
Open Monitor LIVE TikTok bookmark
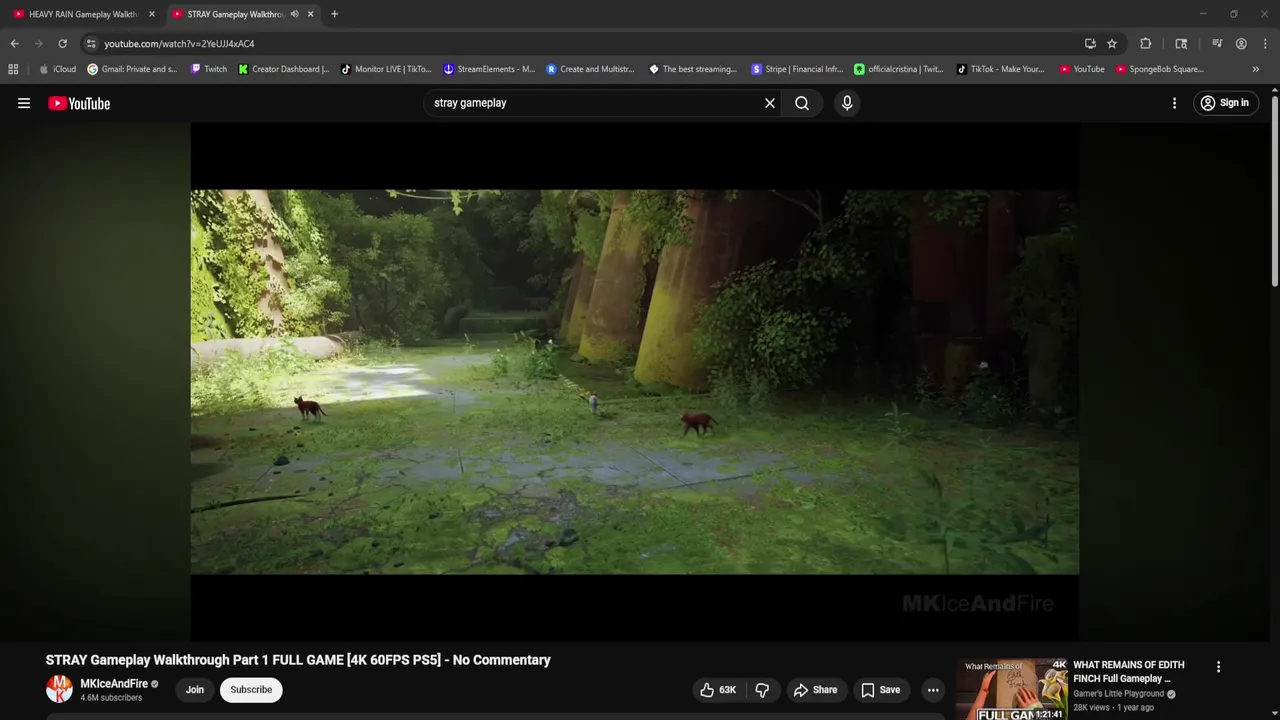coord(386,69)
